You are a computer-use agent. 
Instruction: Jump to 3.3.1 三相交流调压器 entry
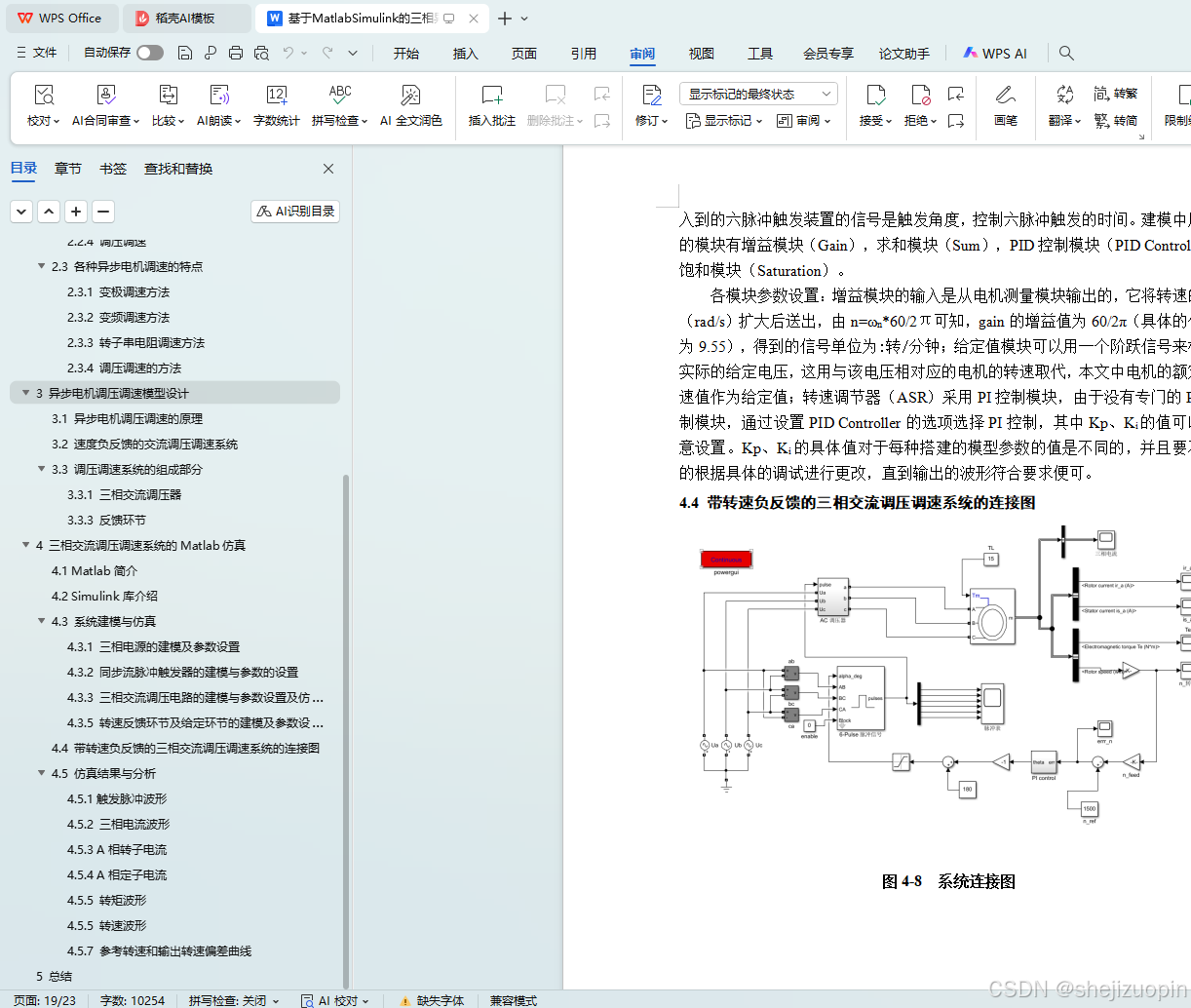click(x=124, y=494)
